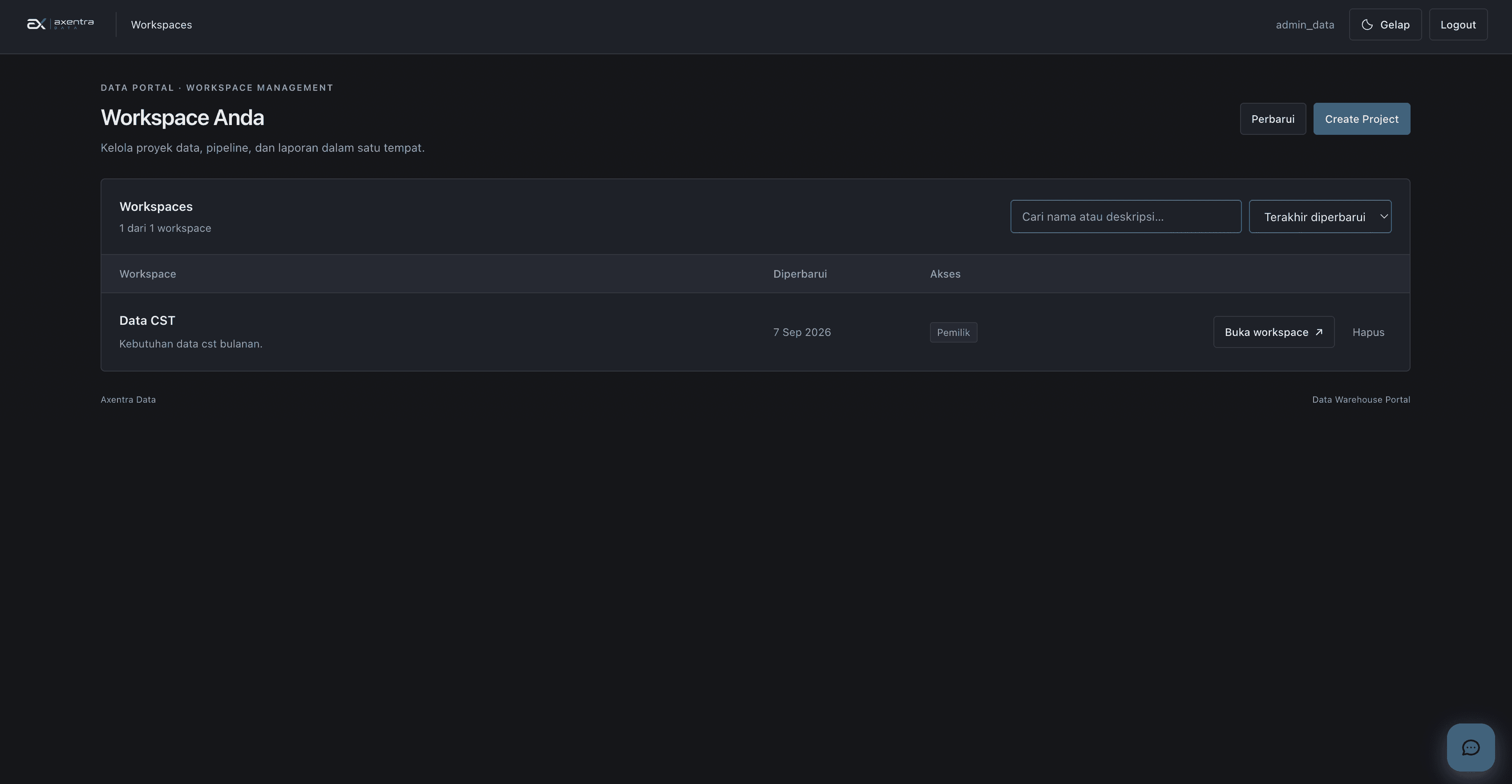
Task: Click the Diperbarui column header
Action: [800, 274]
